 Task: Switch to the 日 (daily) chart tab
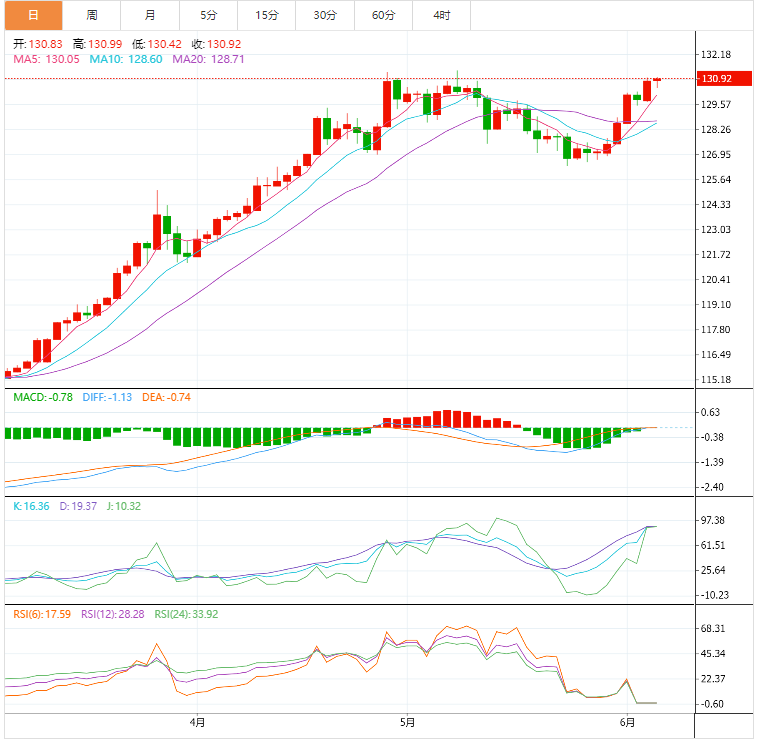coord(32,15)
